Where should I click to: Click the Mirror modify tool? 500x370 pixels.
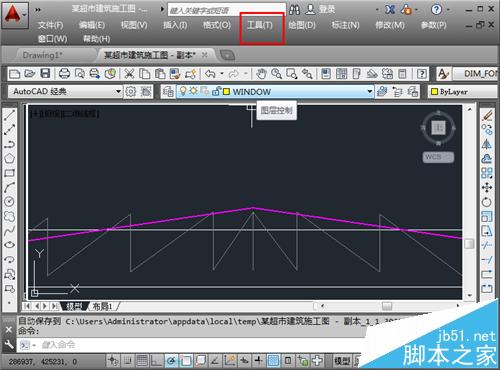click(487, 144)
